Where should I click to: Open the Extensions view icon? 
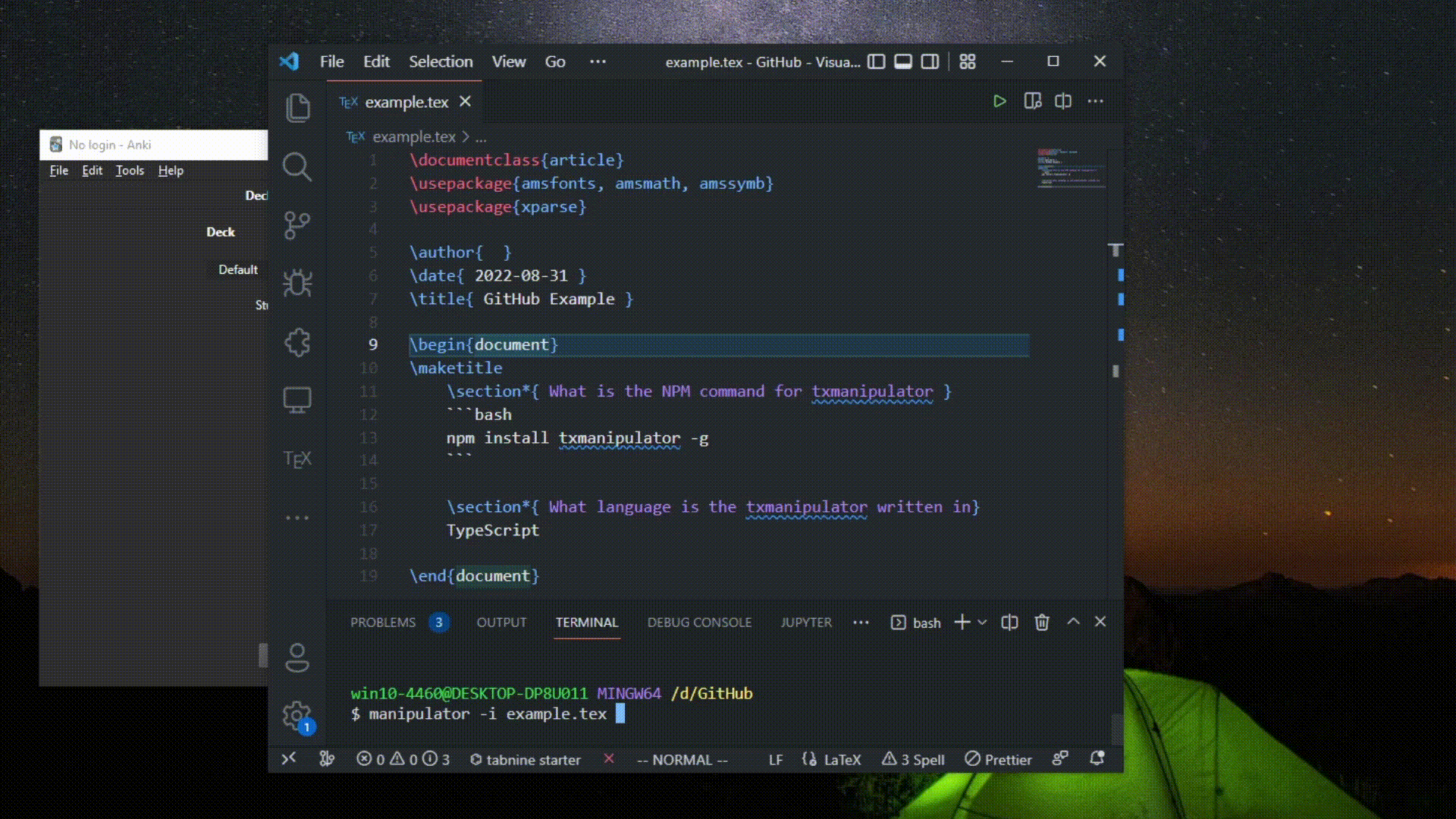[x=297, y=342]
